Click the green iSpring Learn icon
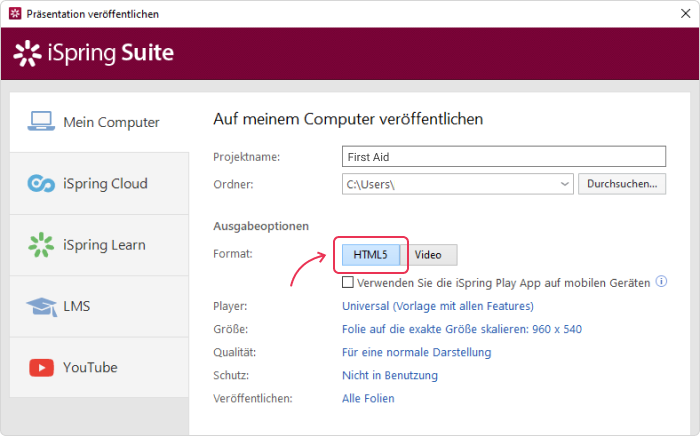Screen dimensions: 700x436 [41, 245]
